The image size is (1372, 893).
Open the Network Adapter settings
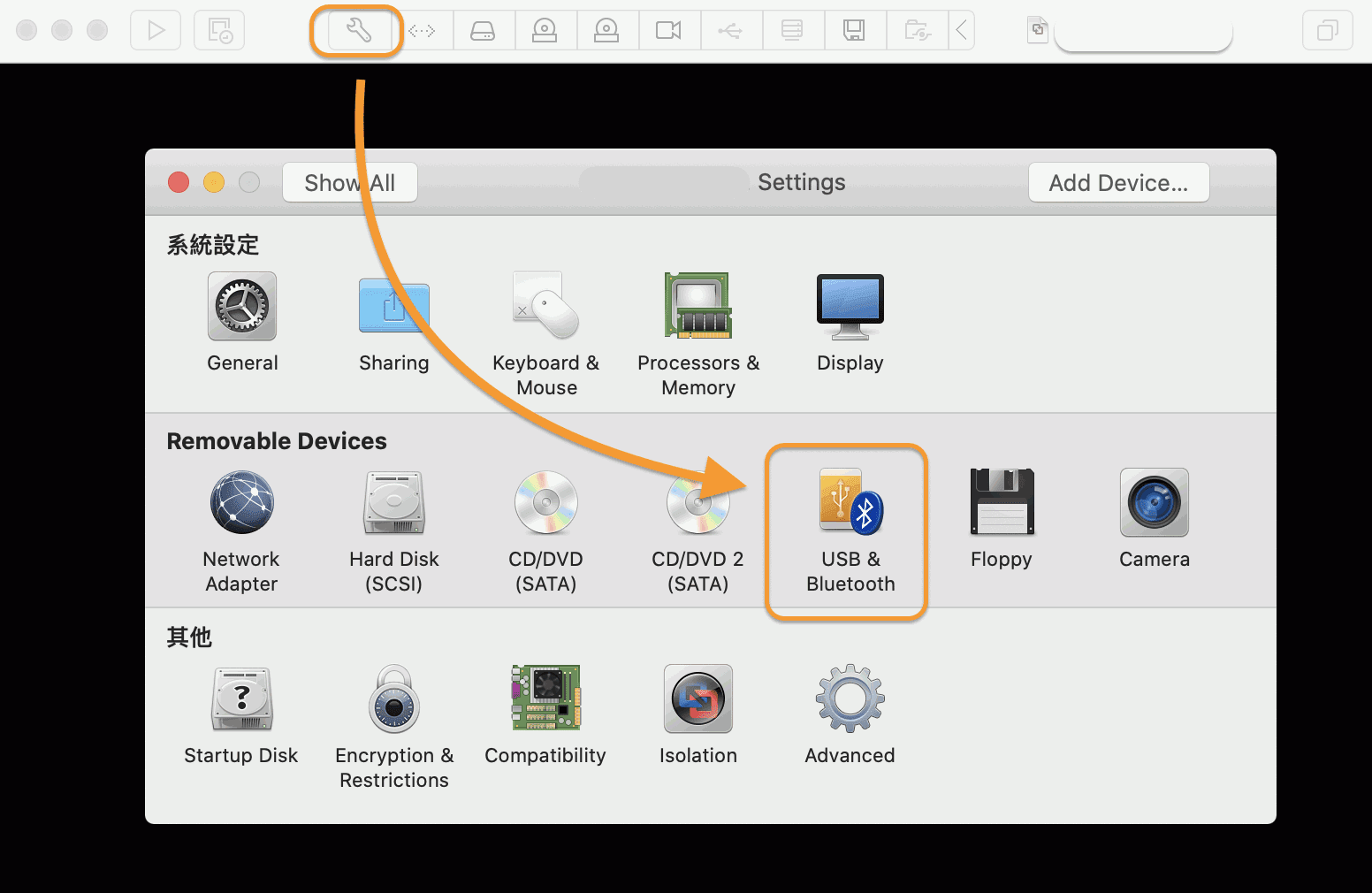pos(240,504)
